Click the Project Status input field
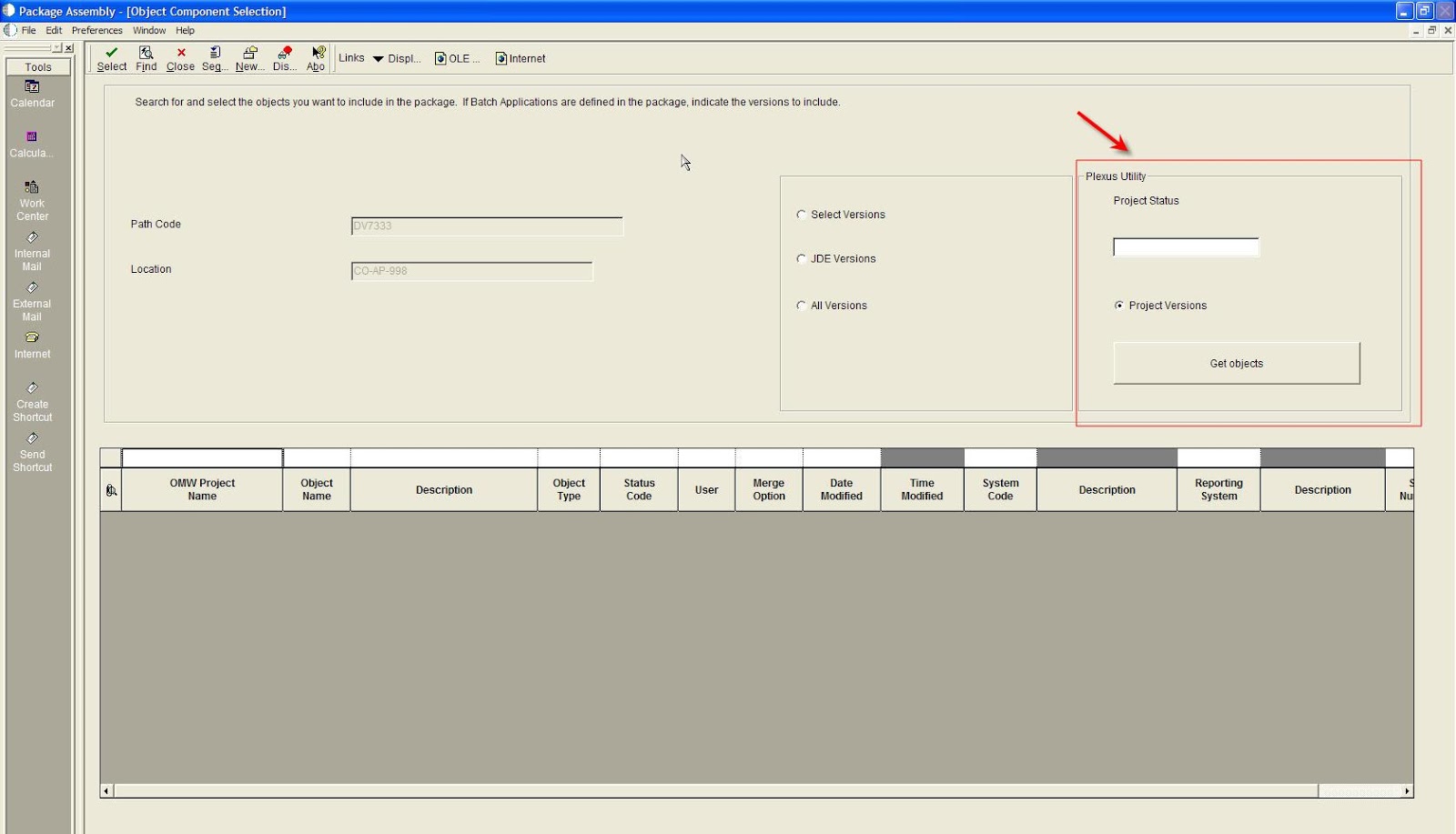The width and height of the screenshot is (1456, 834). (1185, 246)
